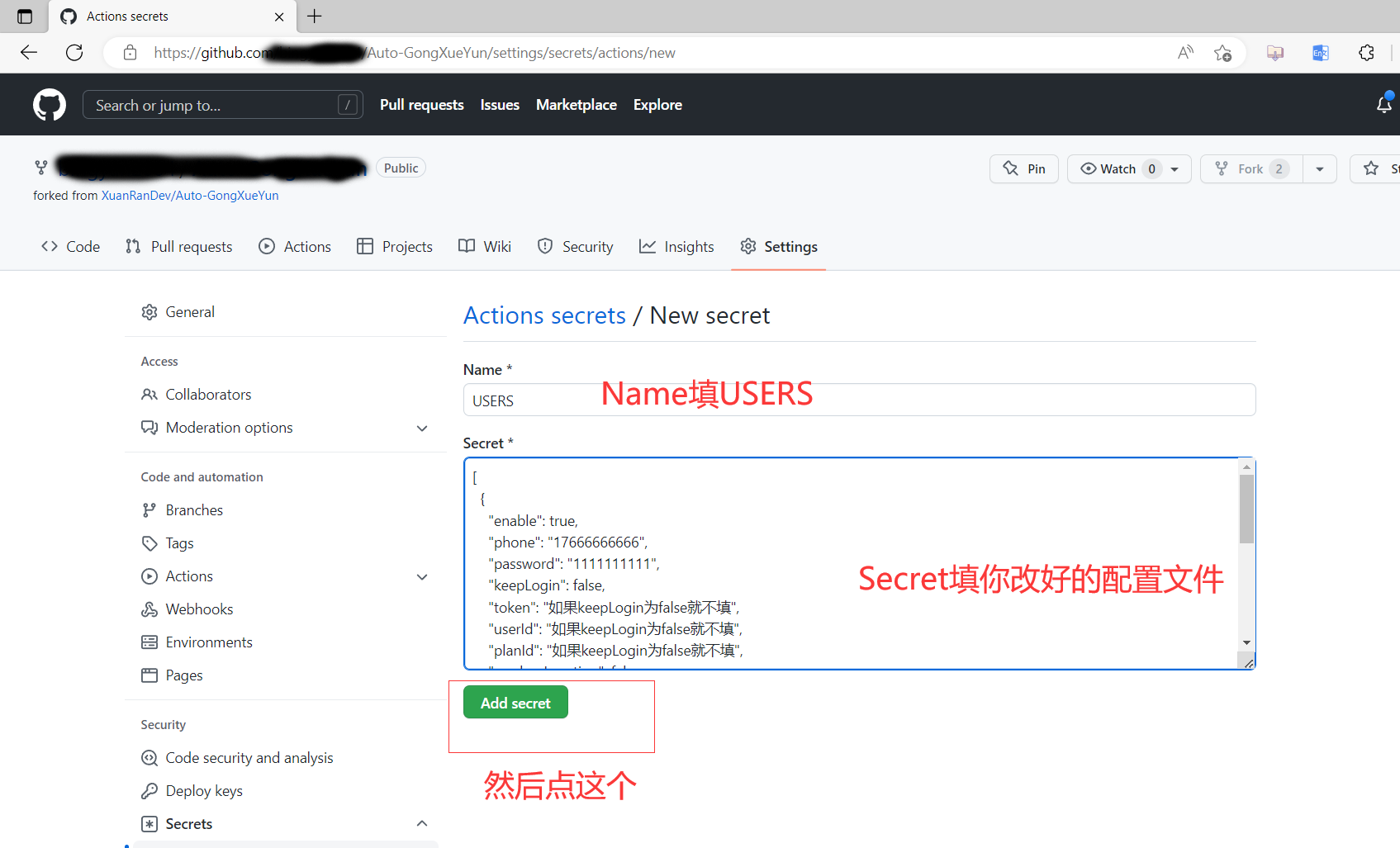The height and width of the screenshot is (848, 1400).
Task: Open the Projects tab
Action: (395, 247)
